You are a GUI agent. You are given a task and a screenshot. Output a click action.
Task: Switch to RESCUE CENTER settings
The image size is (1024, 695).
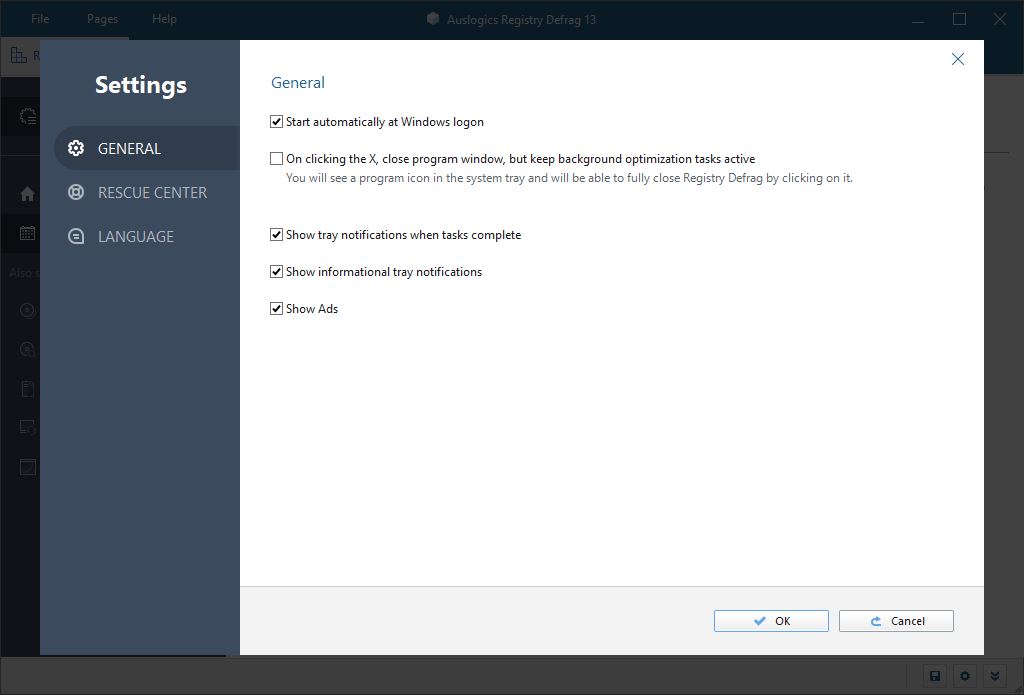(x=147, y=192)
